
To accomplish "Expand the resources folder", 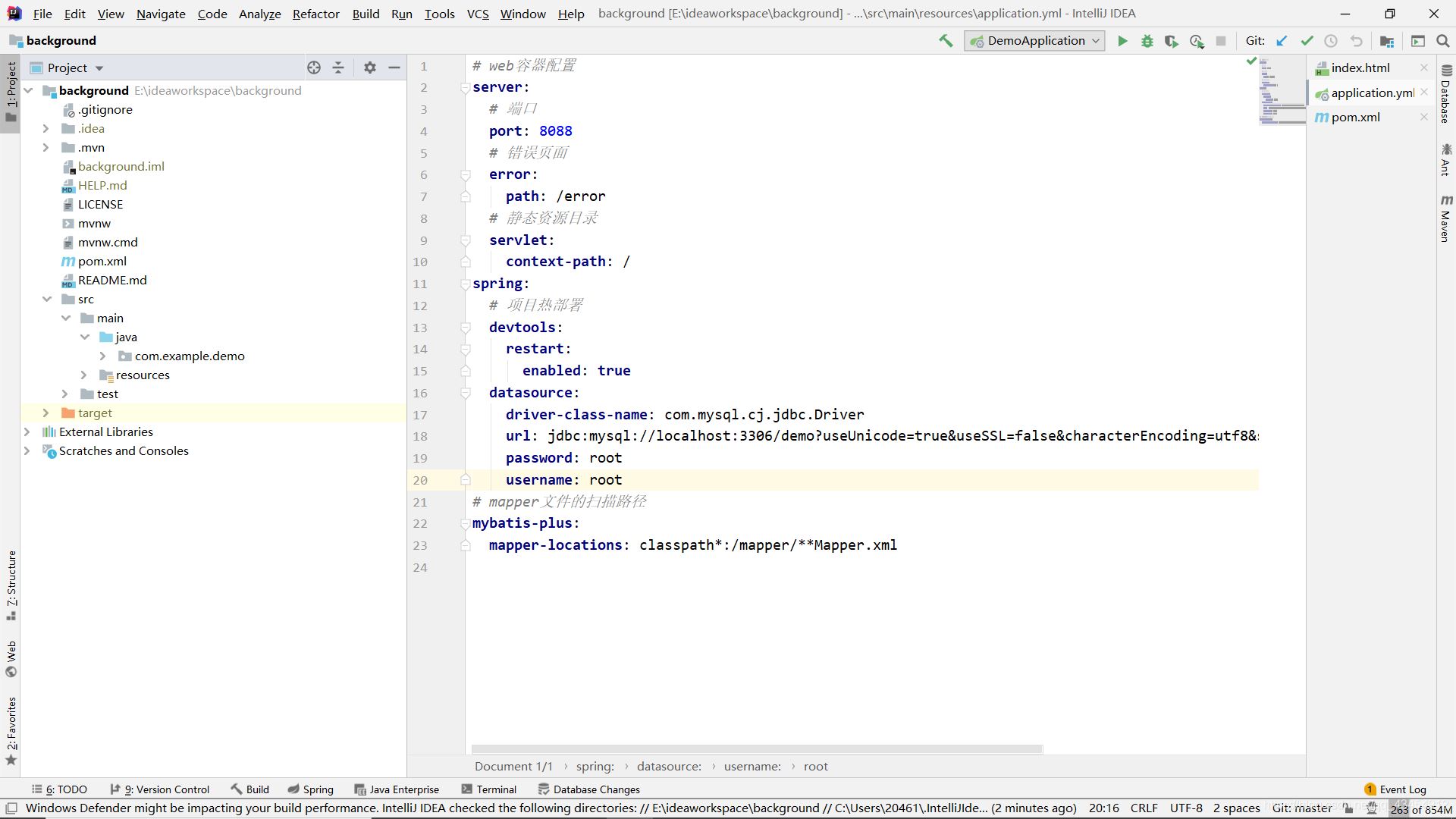I will point(83,375).
